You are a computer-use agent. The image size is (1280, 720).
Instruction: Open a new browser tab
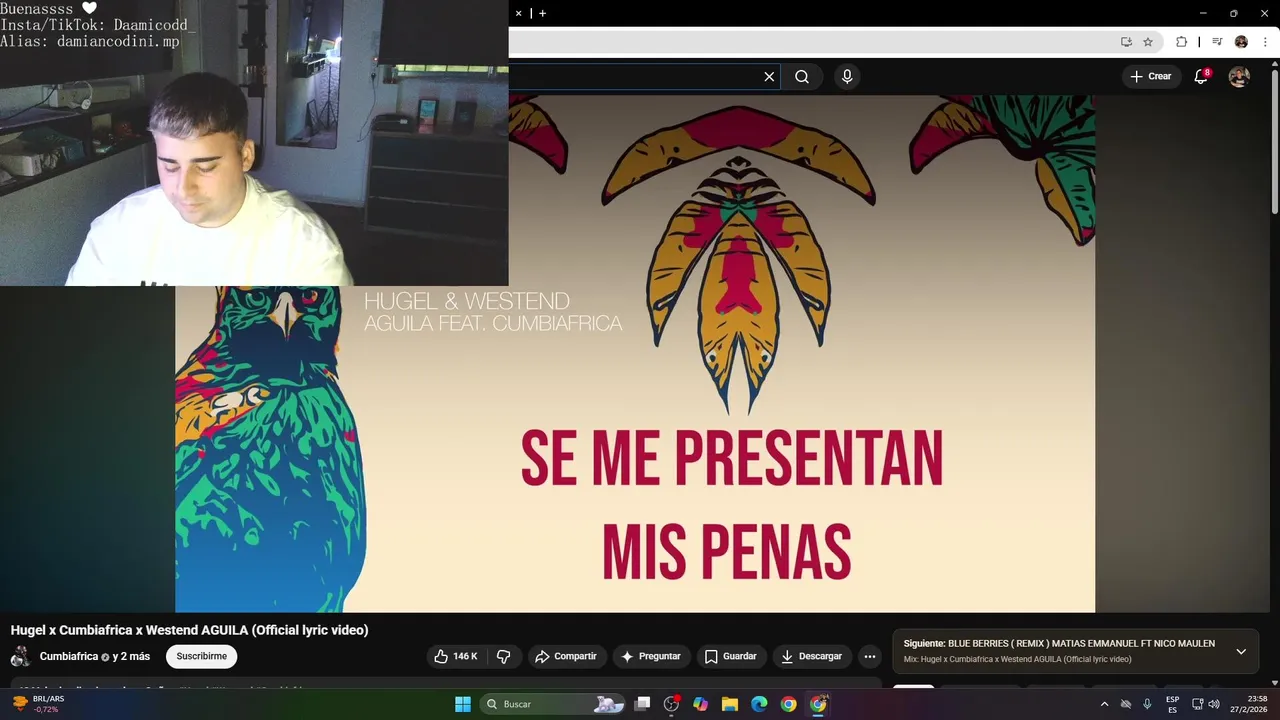click(542, 13)
